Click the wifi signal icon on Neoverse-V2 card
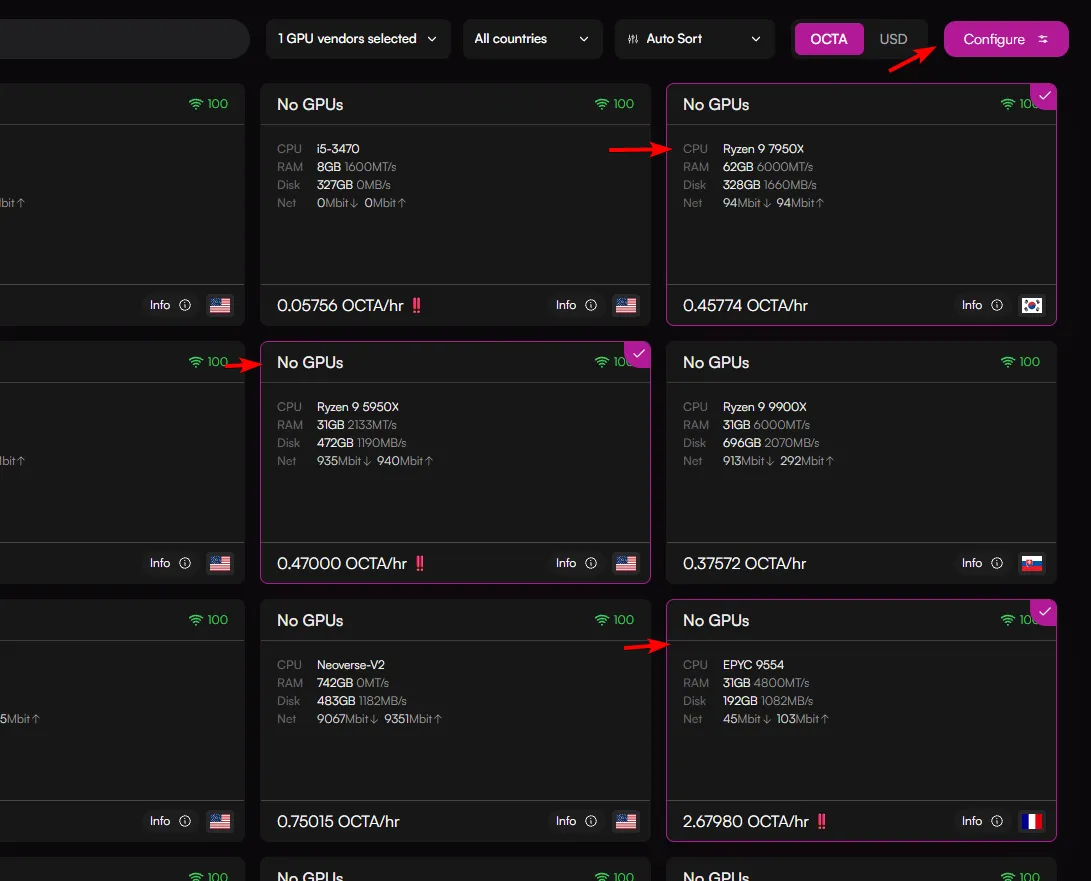Screen dimensions: 1091x881 point(602,620)
